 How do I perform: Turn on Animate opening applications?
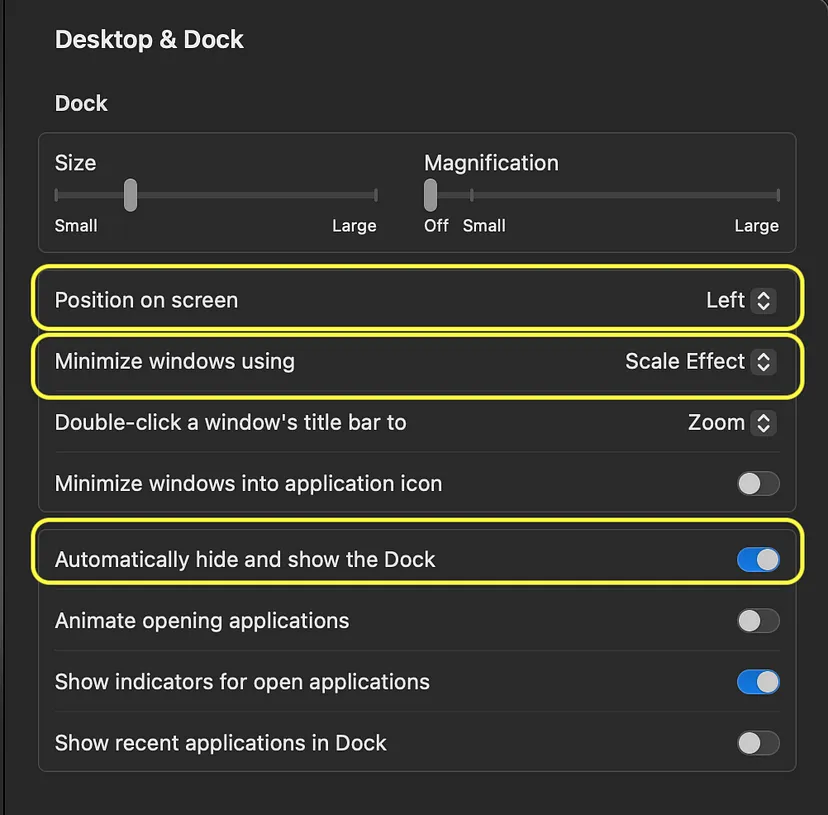(x=758, y=621)
